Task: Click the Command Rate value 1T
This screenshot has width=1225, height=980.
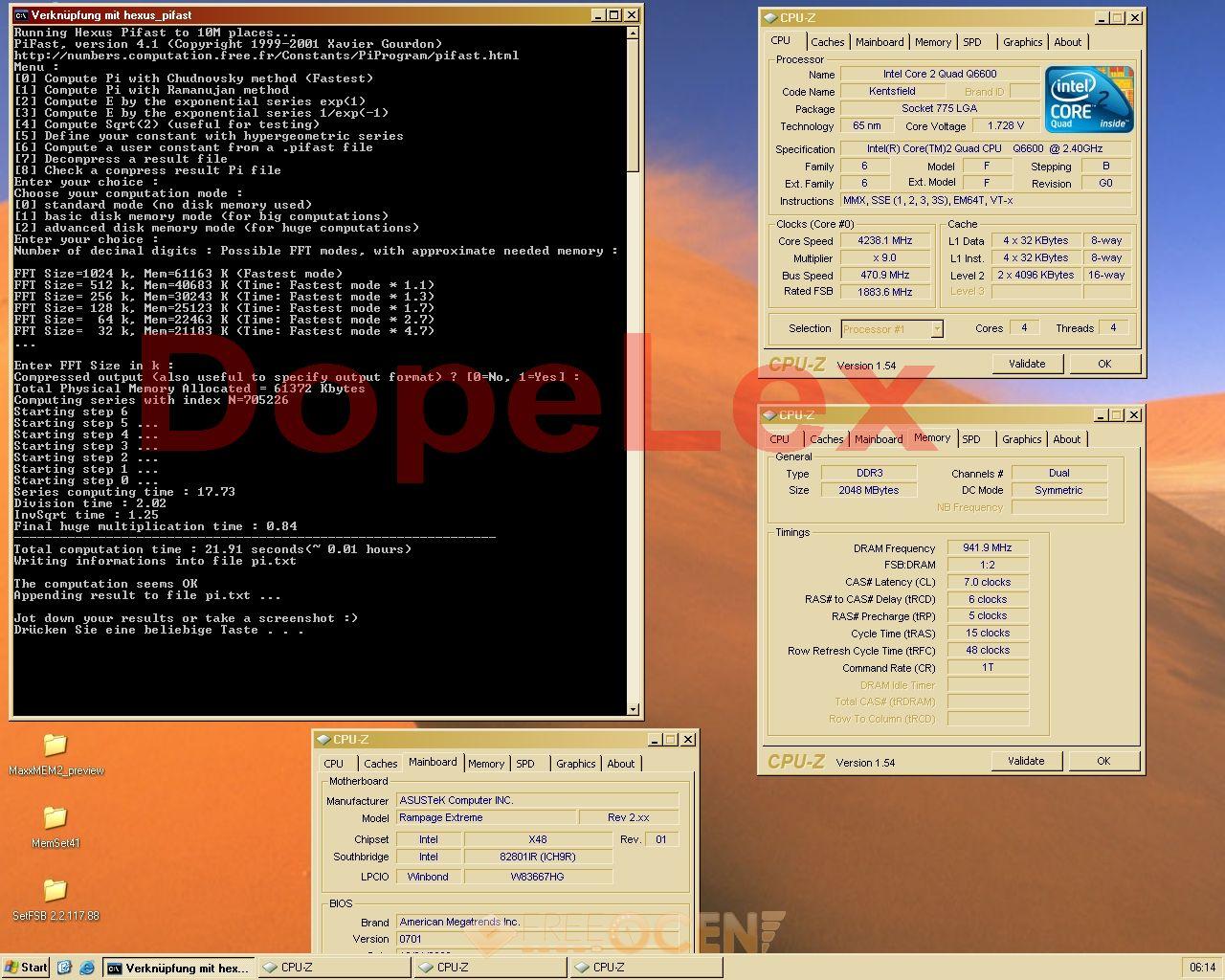Action: 988,667
